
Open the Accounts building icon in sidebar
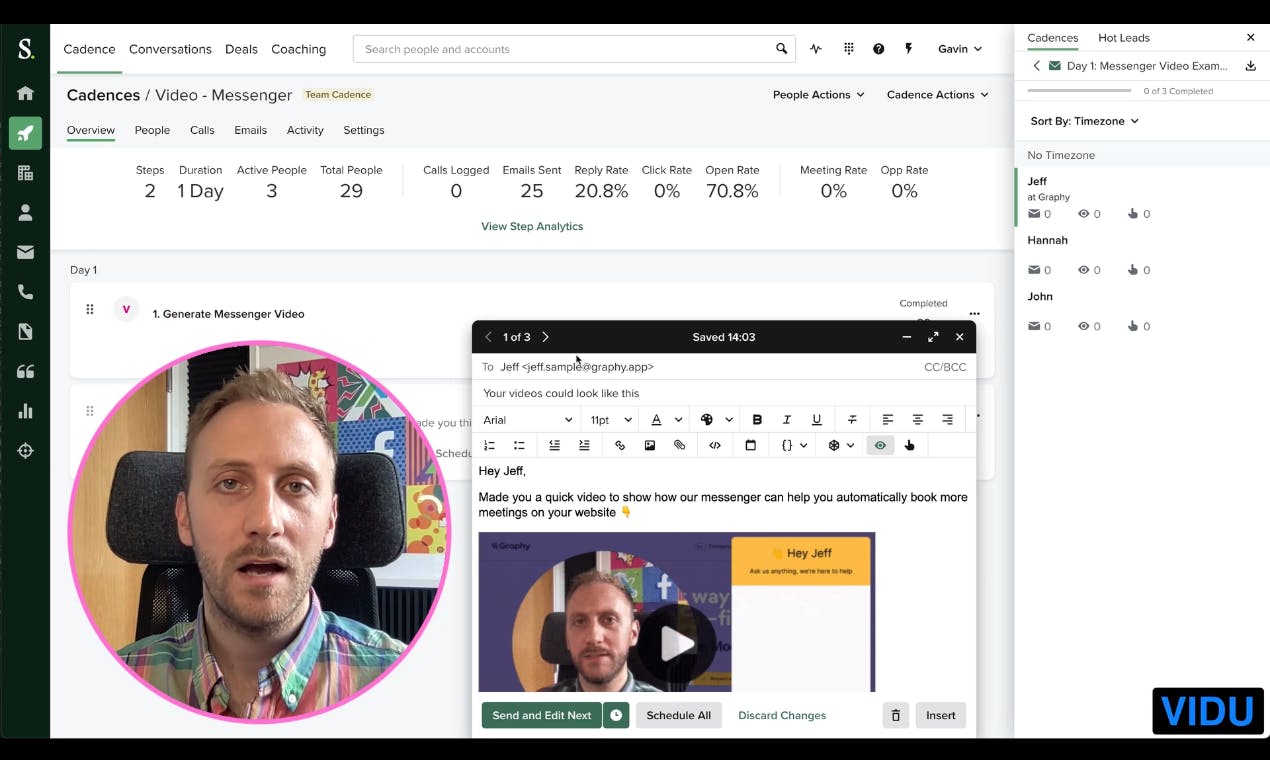[x=25, y=173]
